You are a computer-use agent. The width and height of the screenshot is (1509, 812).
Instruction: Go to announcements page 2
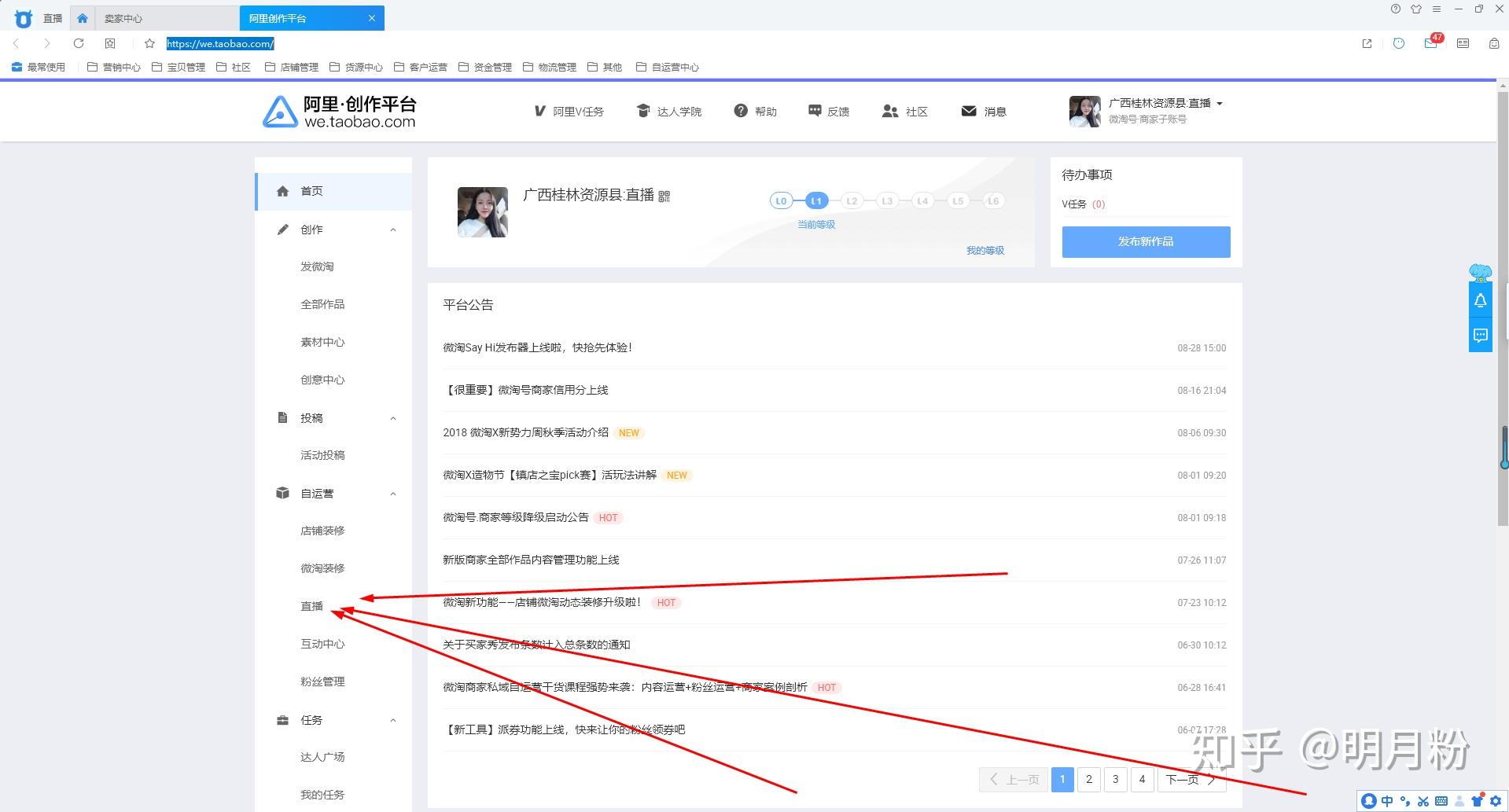click(x=1089, y=779)
